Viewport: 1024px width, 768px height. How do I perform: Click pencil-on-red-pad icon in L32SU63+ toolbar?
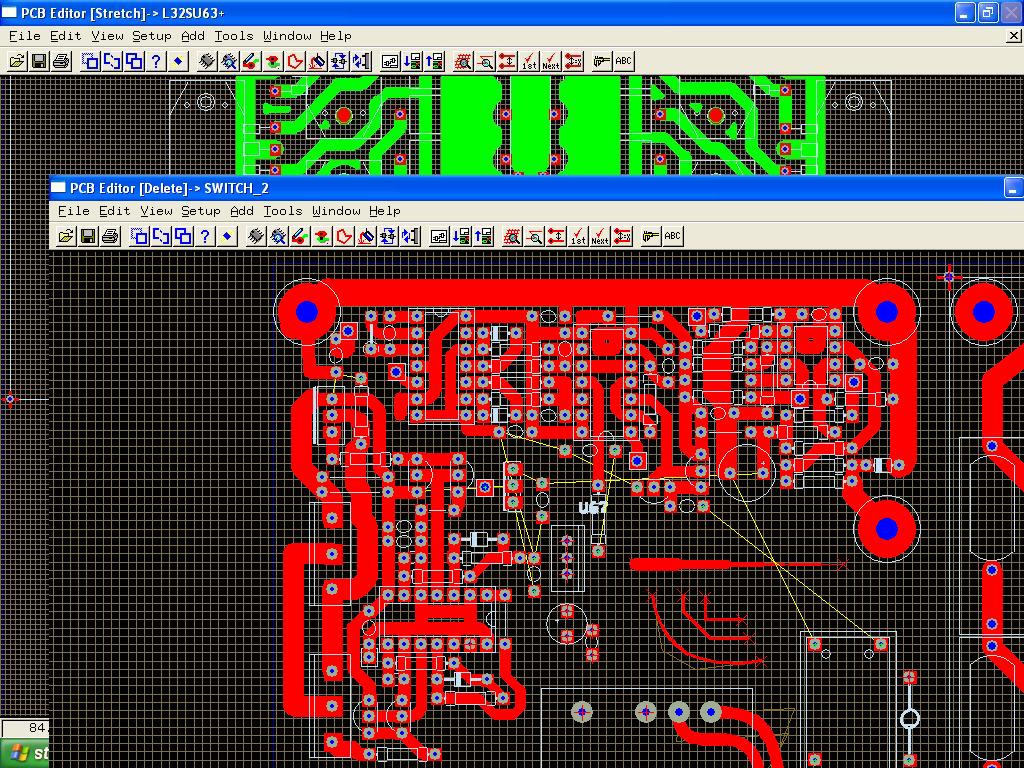click(251, 61)
